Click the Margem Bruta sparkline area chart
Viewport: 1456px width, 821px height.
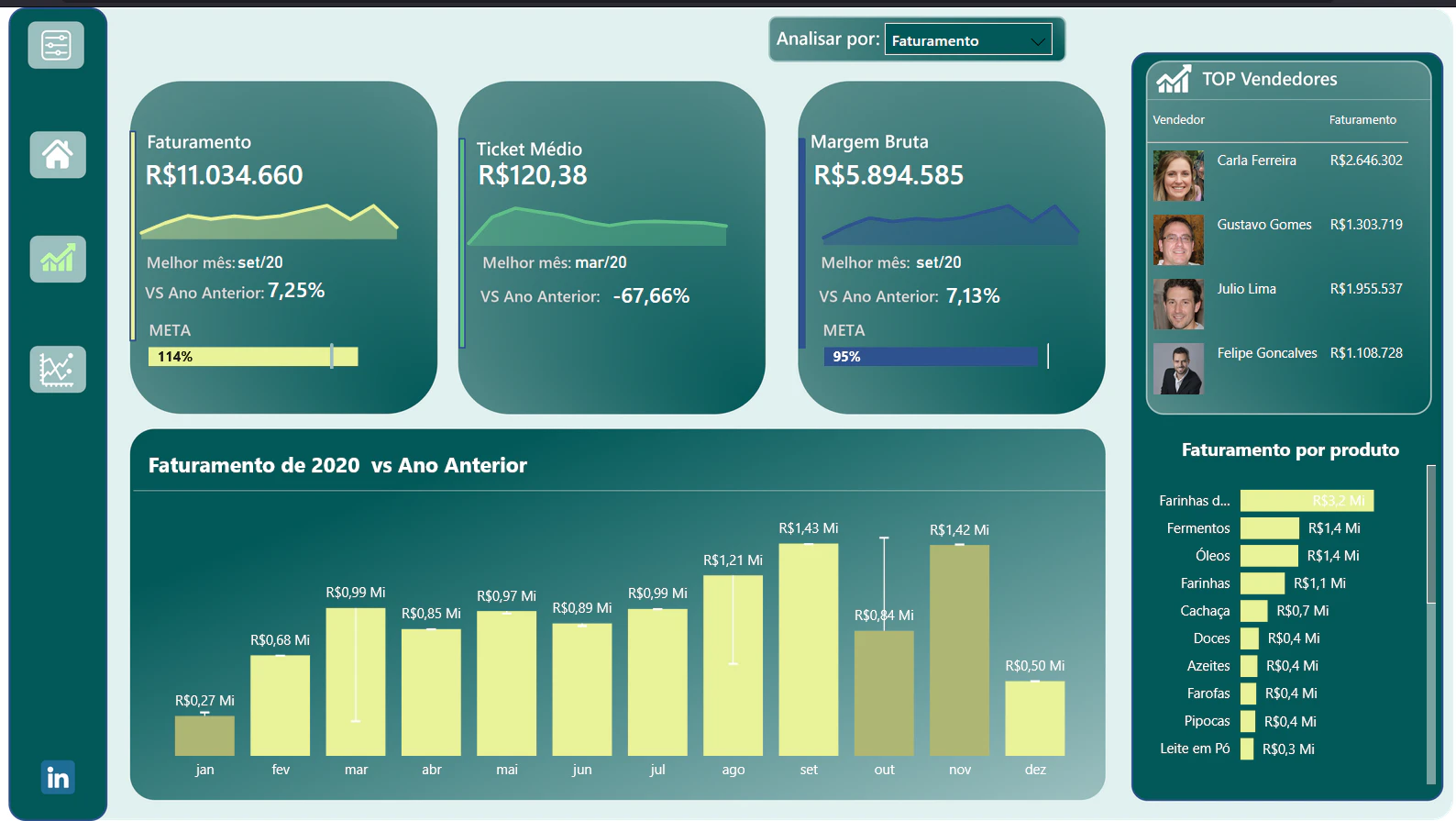[951, 224]
